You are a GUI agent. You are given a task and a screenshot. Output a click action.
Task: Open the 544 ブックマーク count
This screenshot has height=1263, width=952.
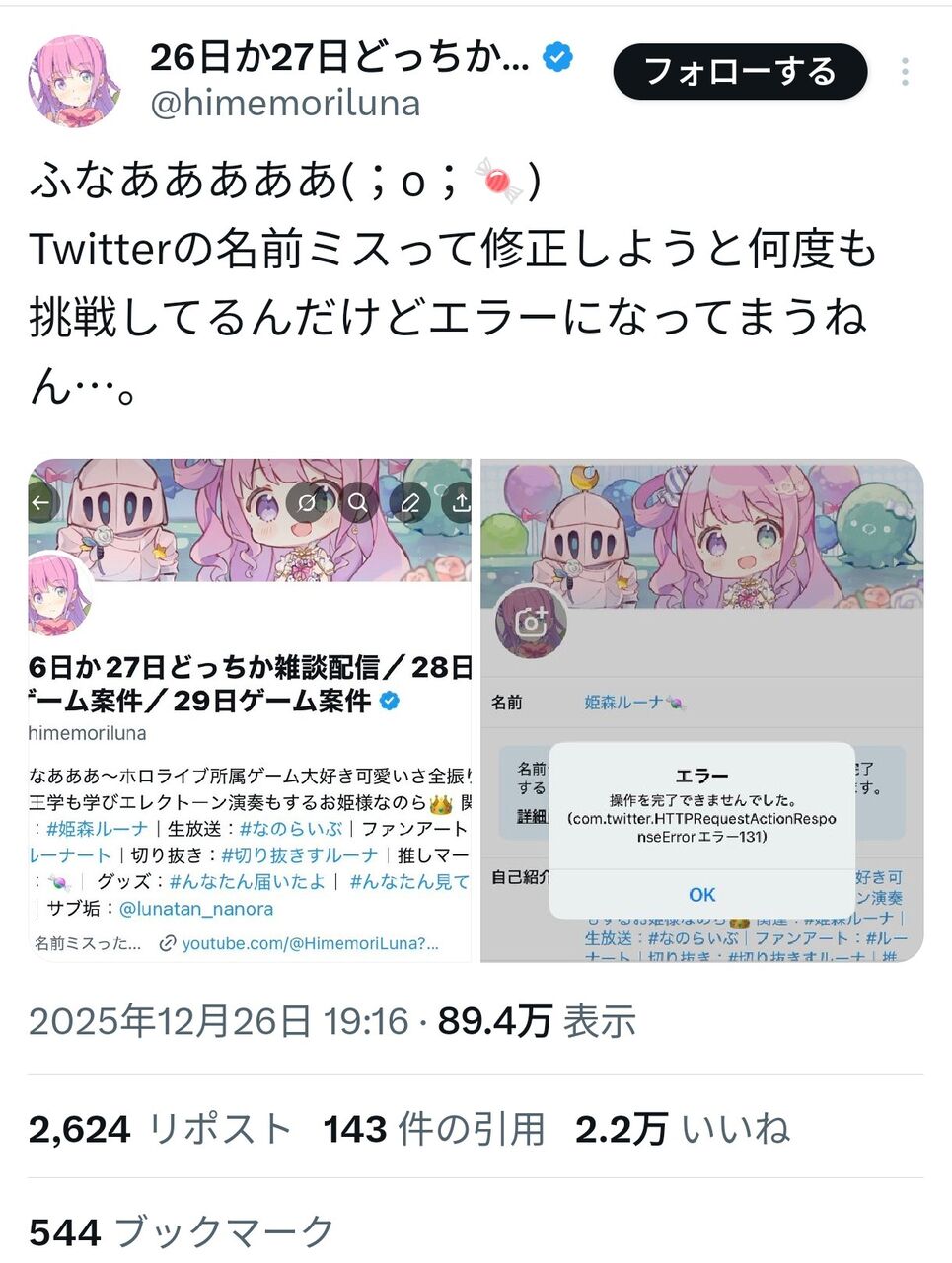182,1232
